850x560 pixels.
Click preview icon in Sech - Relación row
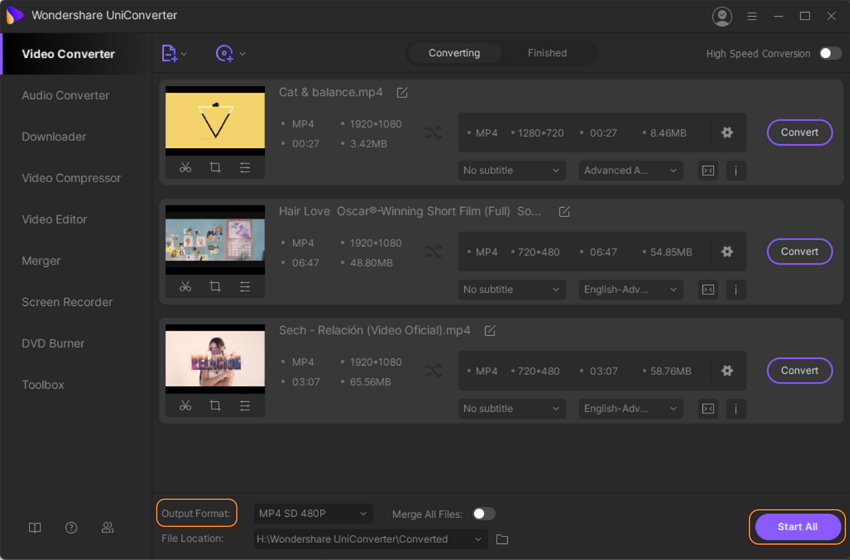pos(708,409)
